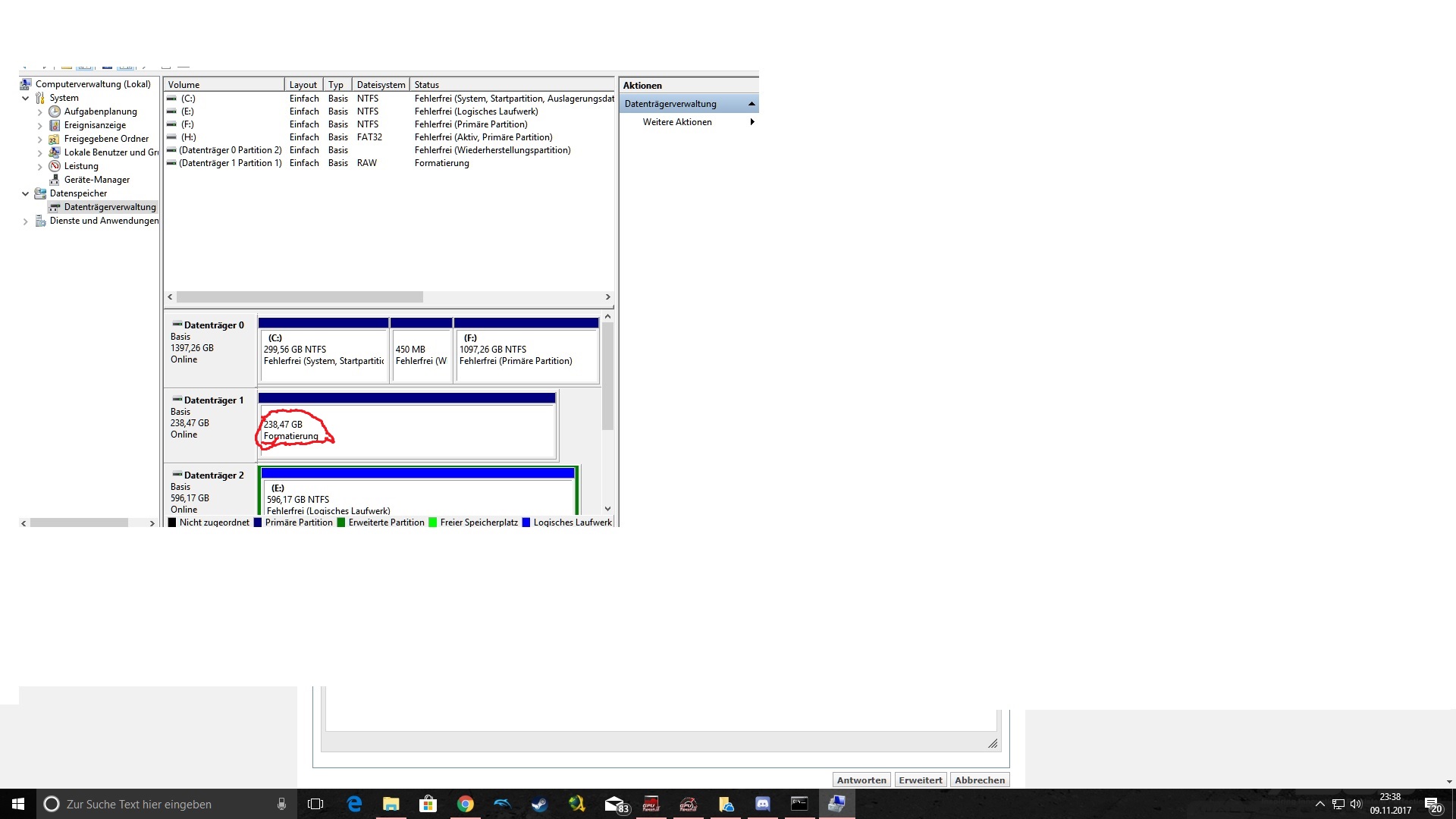Expand Dienste und Anwendungen node

pyautogui.click(x=25, y=221)
